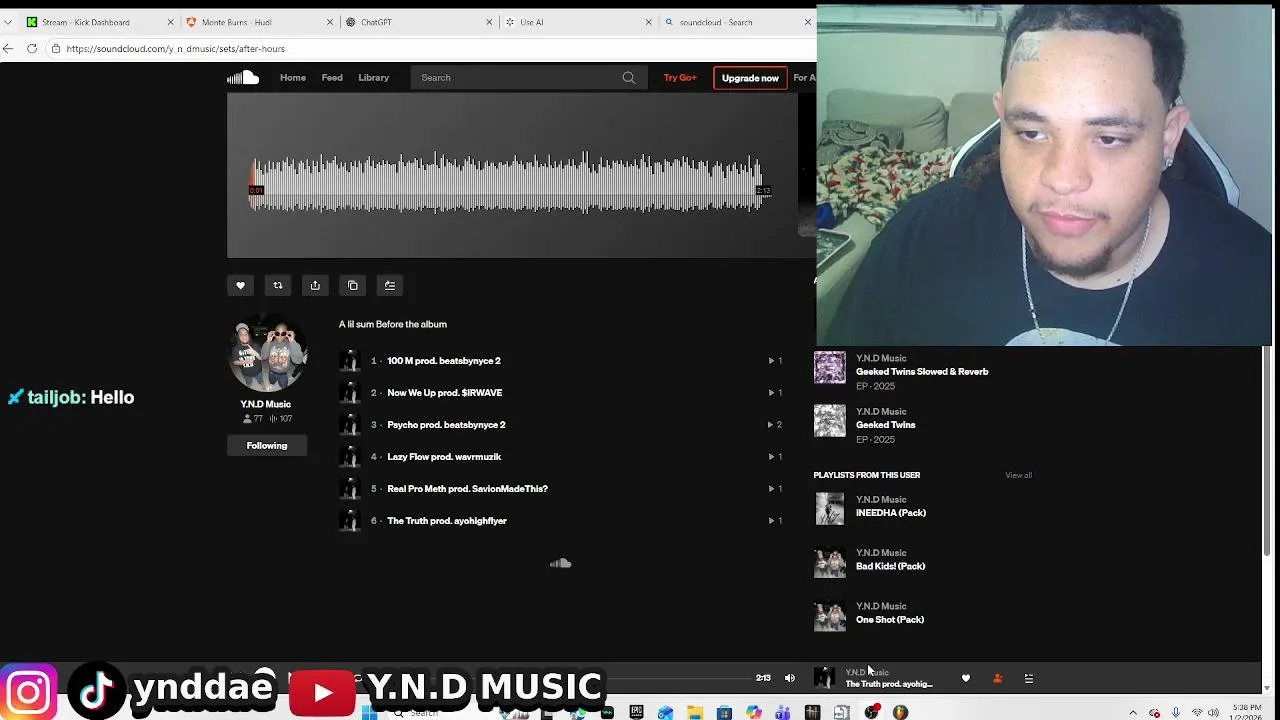The height and width of the screenshot is (720, 1280).
Task: Click the page vertical scrollbar
Action: pos(1267,450)
